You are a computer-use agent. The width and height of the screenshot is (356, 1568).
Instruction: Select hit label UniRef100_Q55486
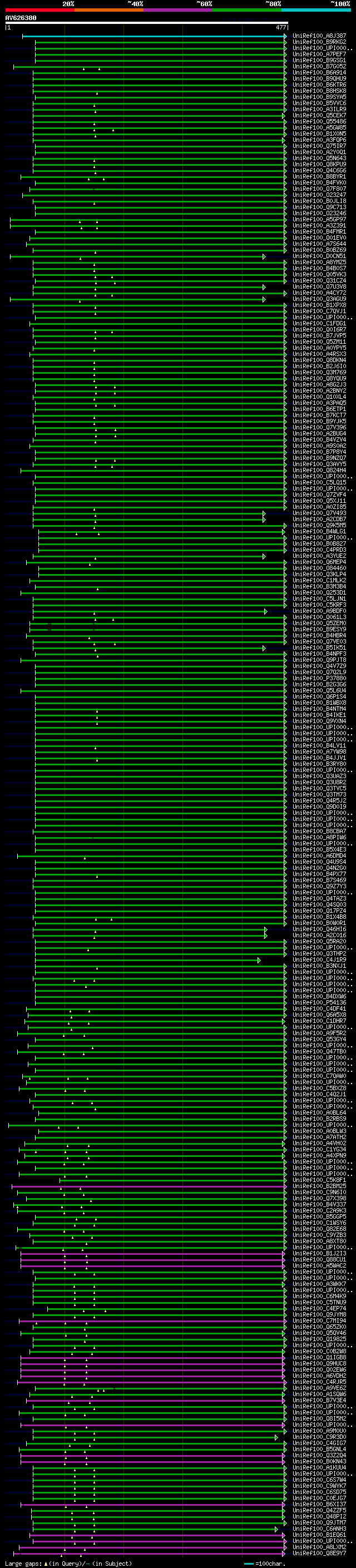click(x=319, y=122)
